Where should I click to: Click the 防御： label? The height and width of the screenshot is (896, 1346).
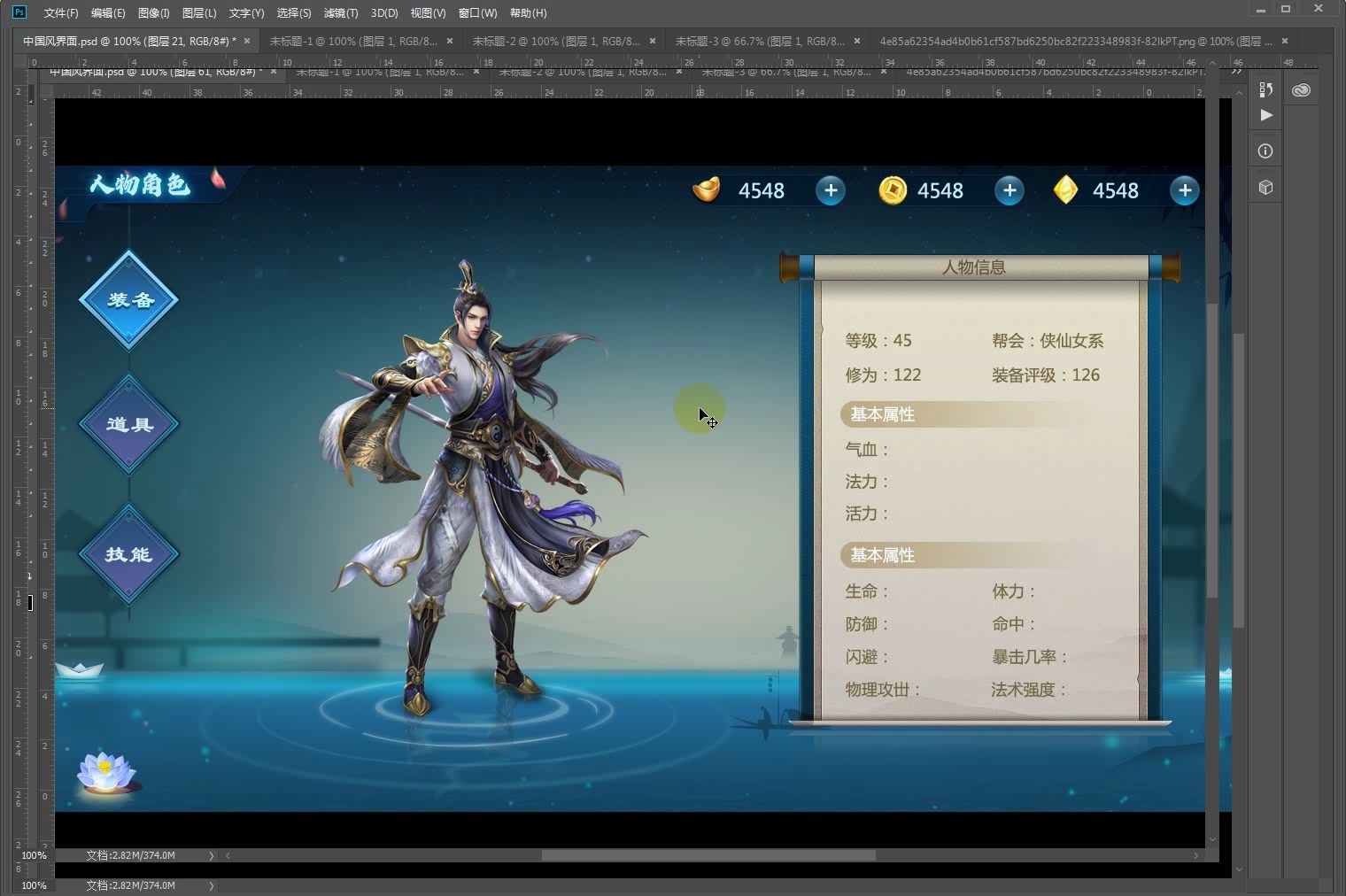(x=867, y=624)
